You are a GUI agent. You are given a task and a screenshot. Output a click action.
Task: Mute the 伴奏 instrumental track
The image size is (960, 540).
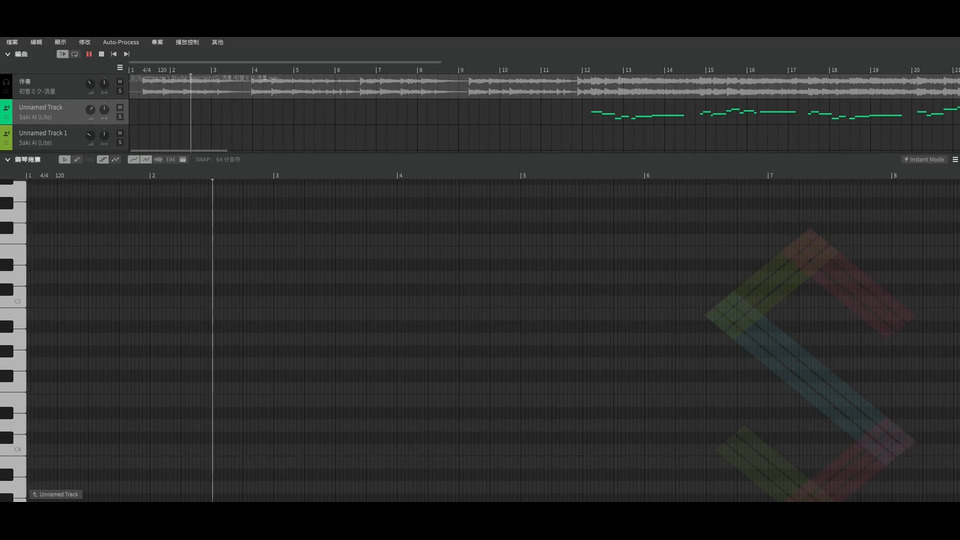(120, 81)
